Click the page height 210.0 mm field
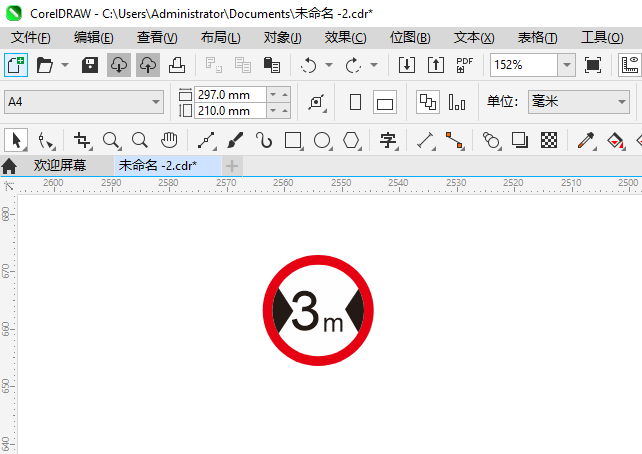This screenshot has width=642, height=454. (x=230, y=111)
